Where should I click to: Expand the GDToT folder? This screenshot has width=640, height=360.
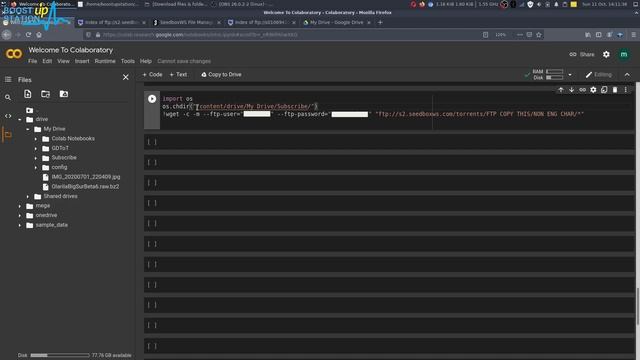[x=36, y=148]
